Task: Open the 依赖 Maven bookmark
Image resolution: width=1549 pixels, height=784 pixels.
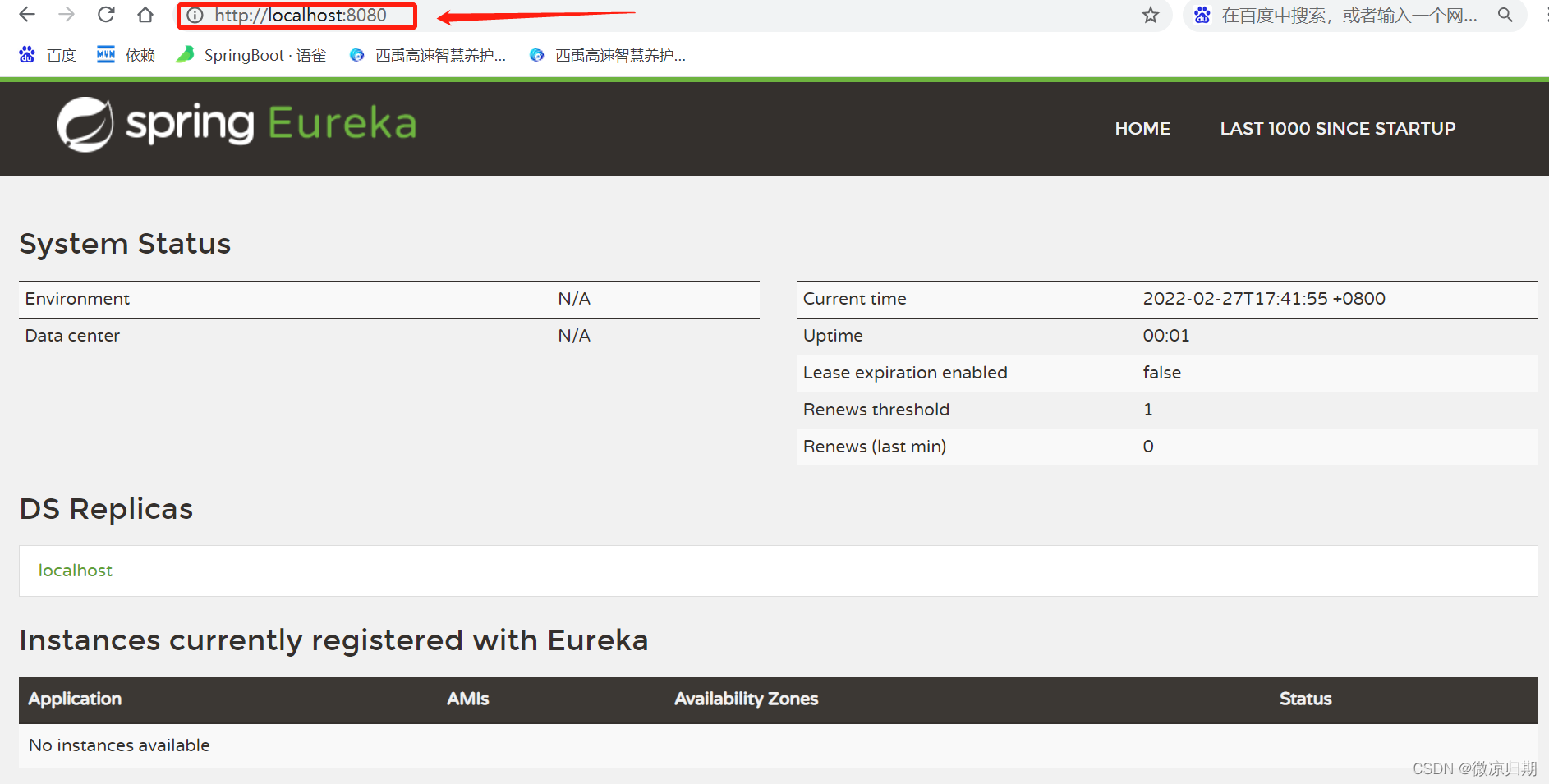Action: tap(126, 55)
